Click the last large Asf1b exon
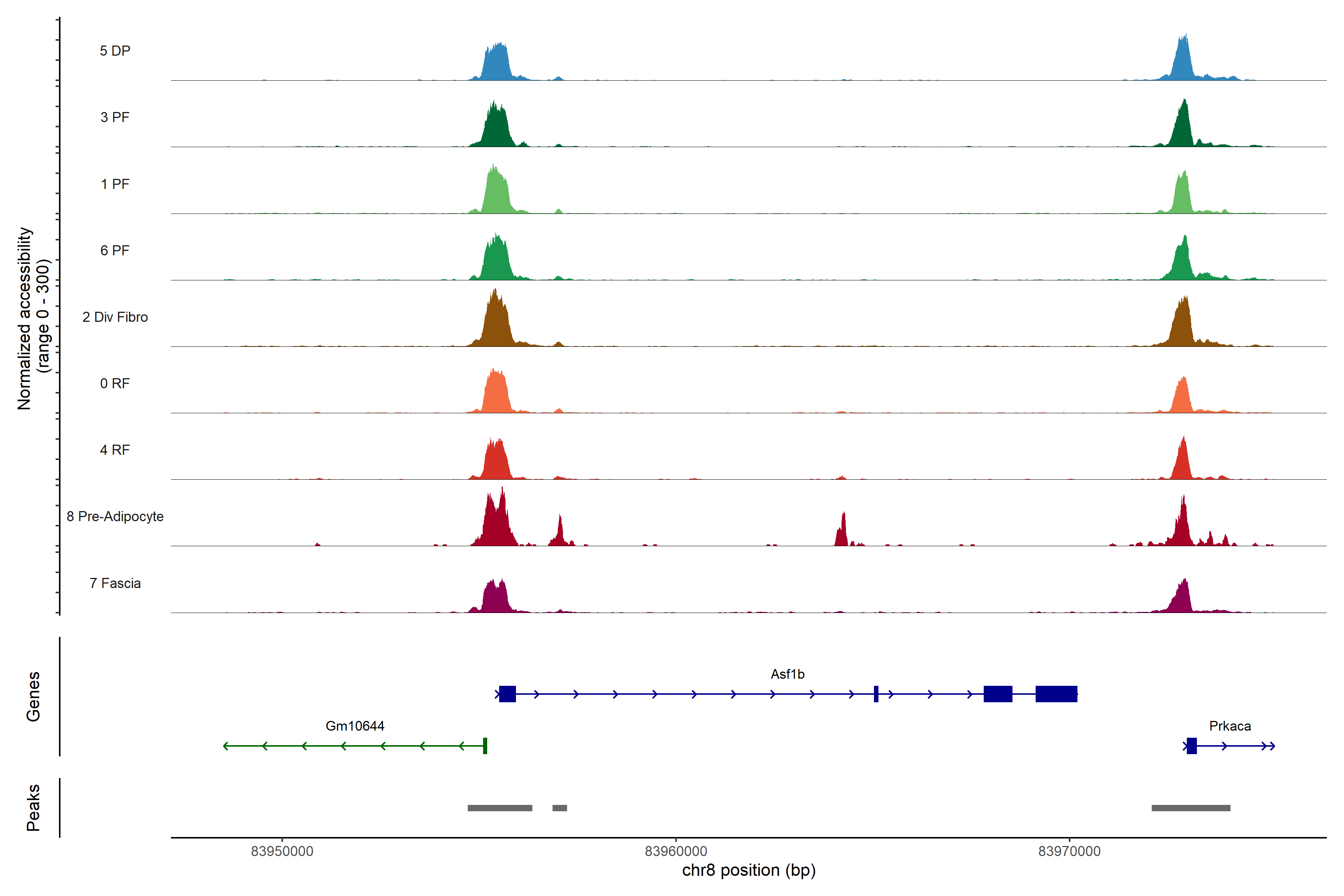 1056,694
